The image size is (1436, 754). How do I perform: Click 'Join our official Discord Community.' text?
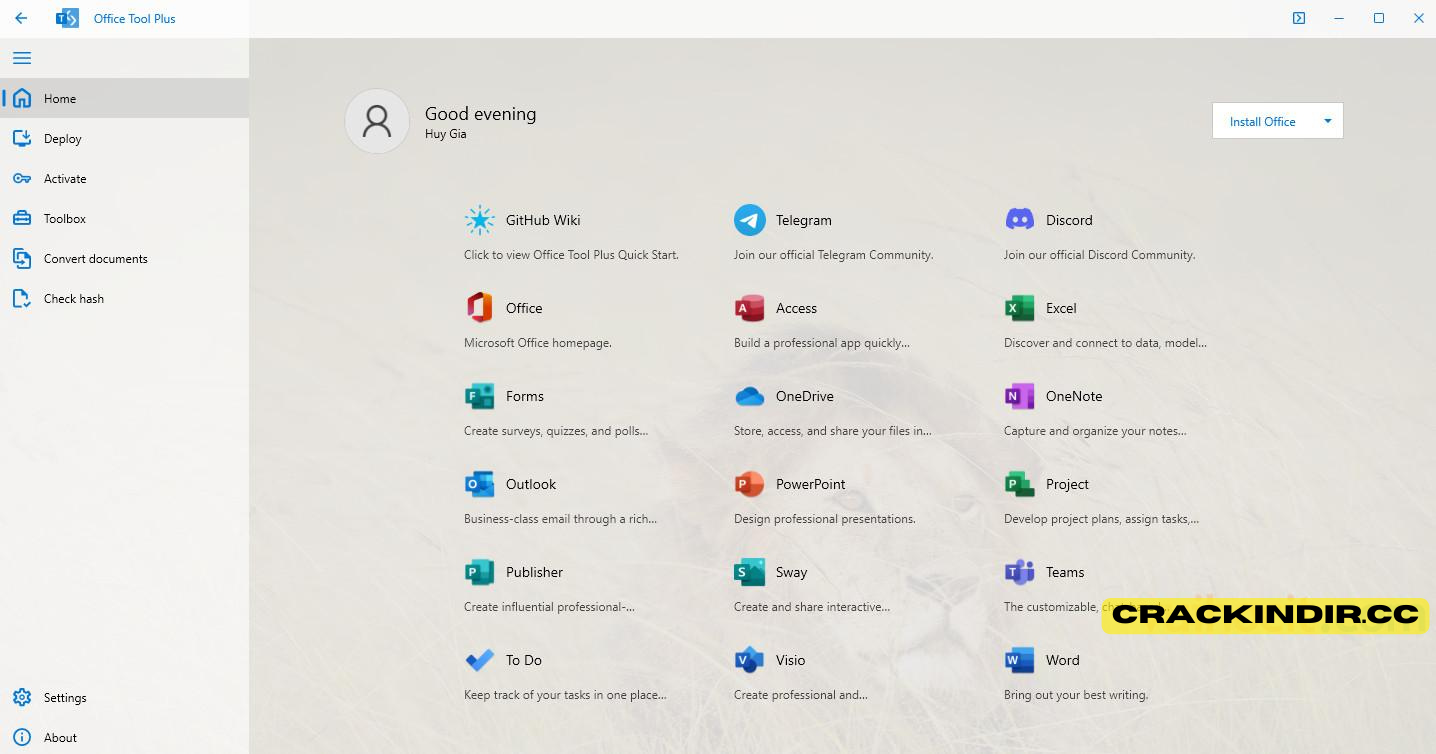[1100, 255]
